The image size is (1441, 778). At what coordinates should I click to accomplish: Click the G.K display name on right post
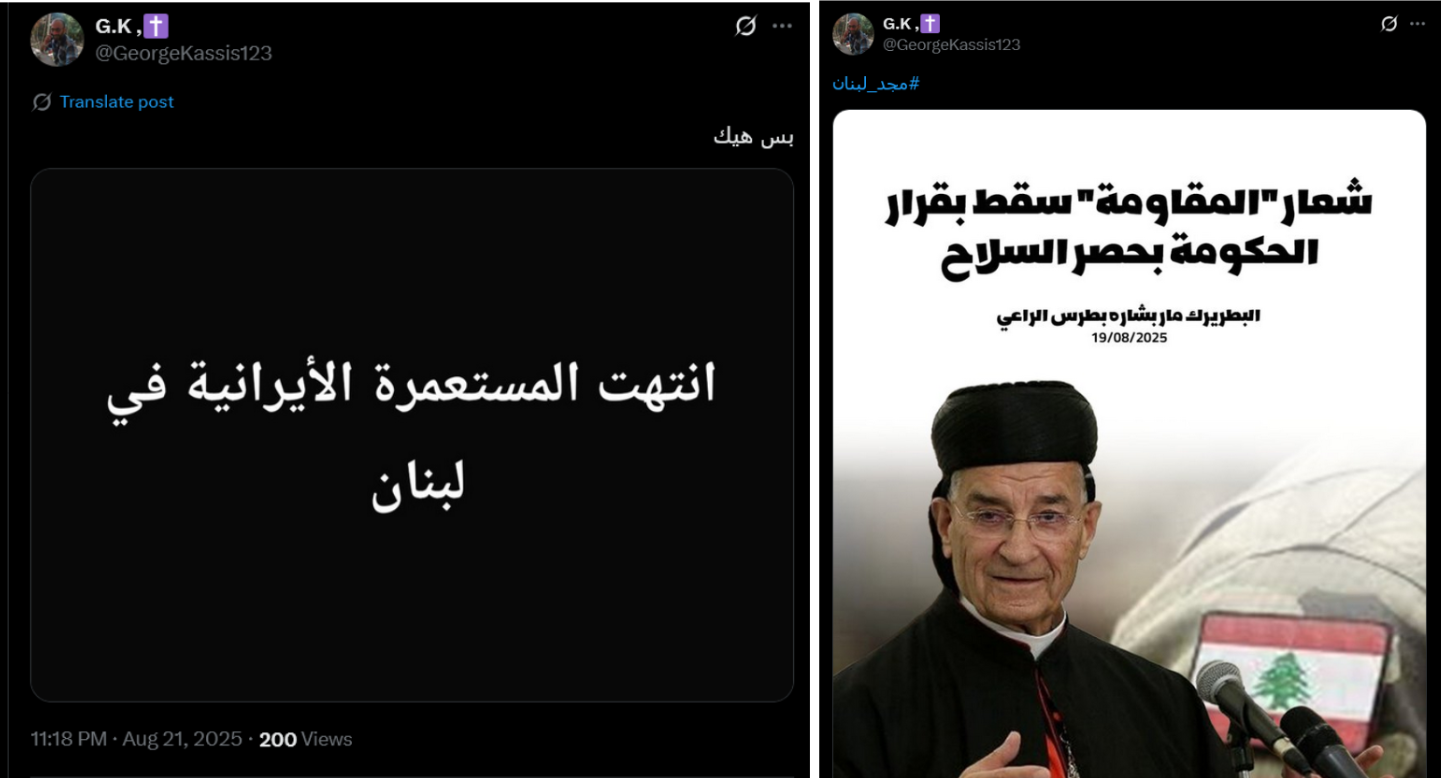coord(899,23)
